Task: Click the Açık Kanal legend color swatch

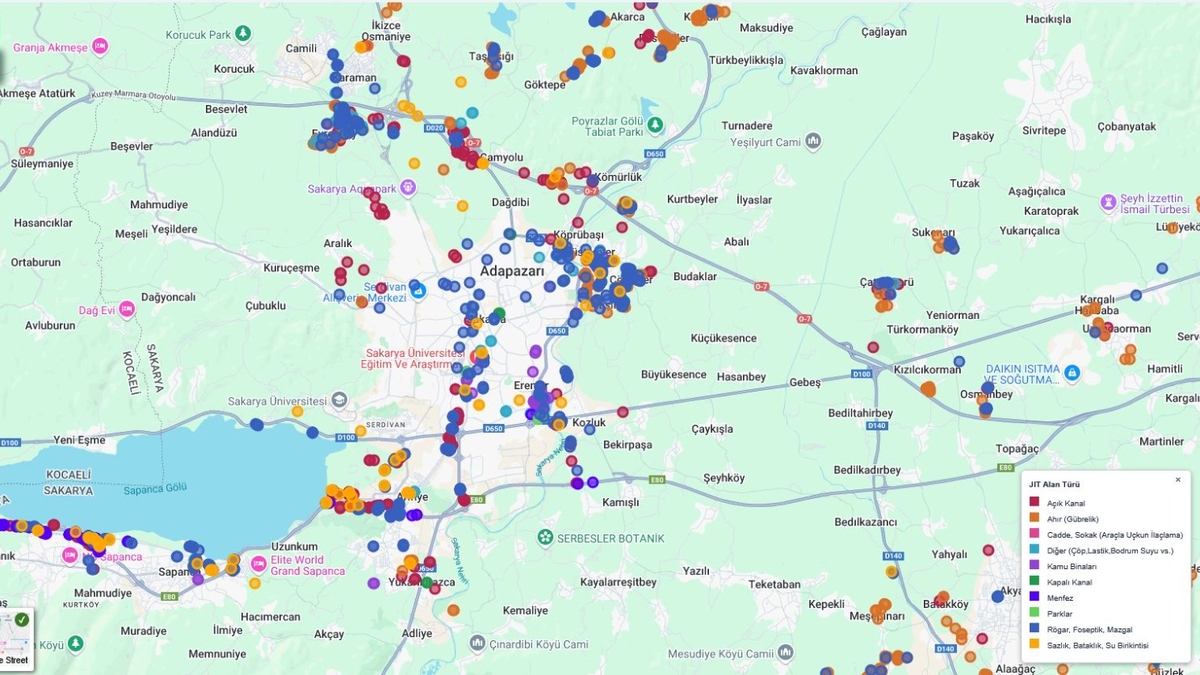Action: coord(1034,503)
